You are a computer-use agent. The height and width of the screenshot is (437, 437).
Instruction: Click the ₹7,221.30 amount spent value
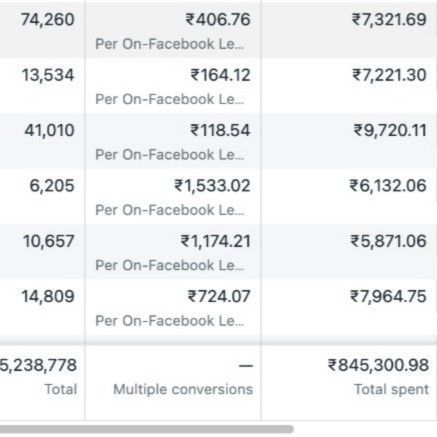[x=389, y=75]
